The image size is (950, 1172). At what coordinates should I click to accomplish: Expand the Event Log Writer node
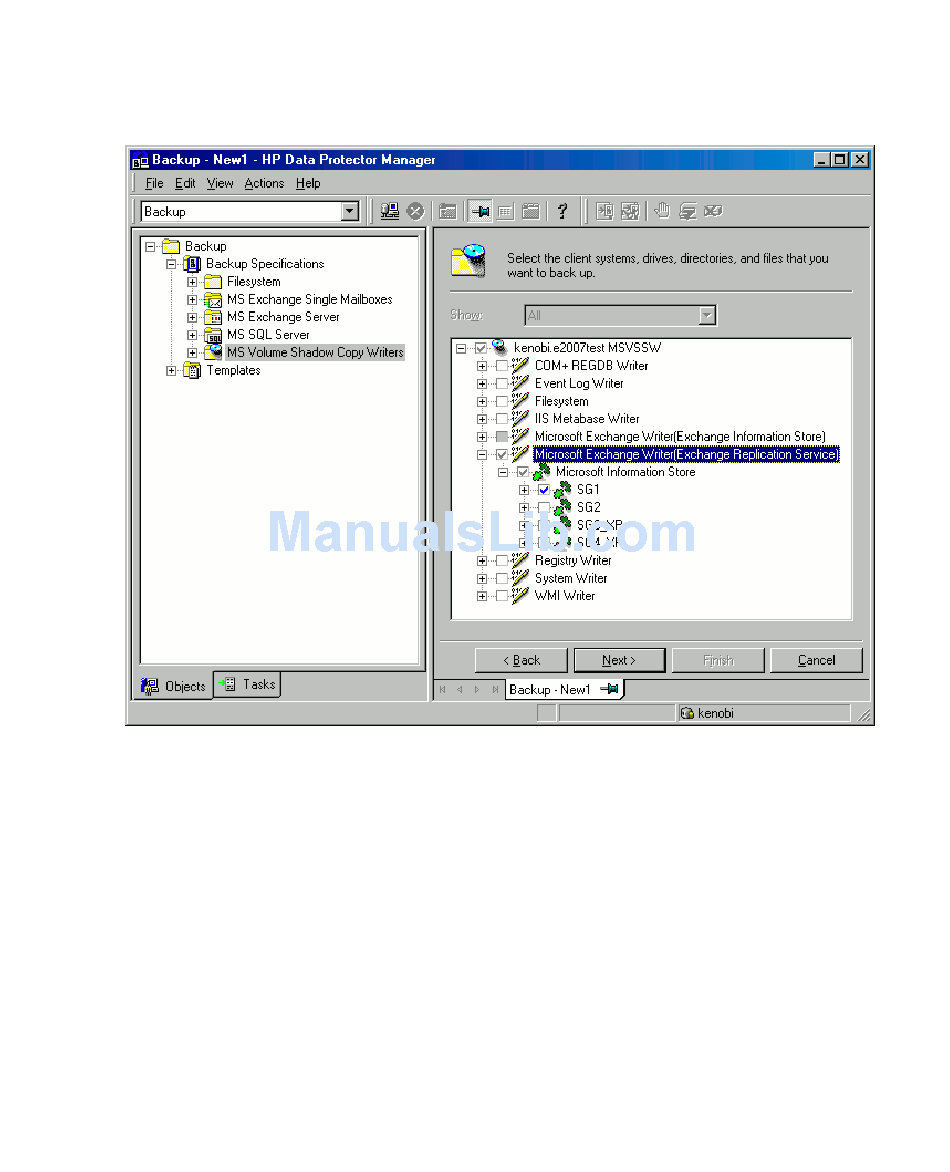pos(482,383)
